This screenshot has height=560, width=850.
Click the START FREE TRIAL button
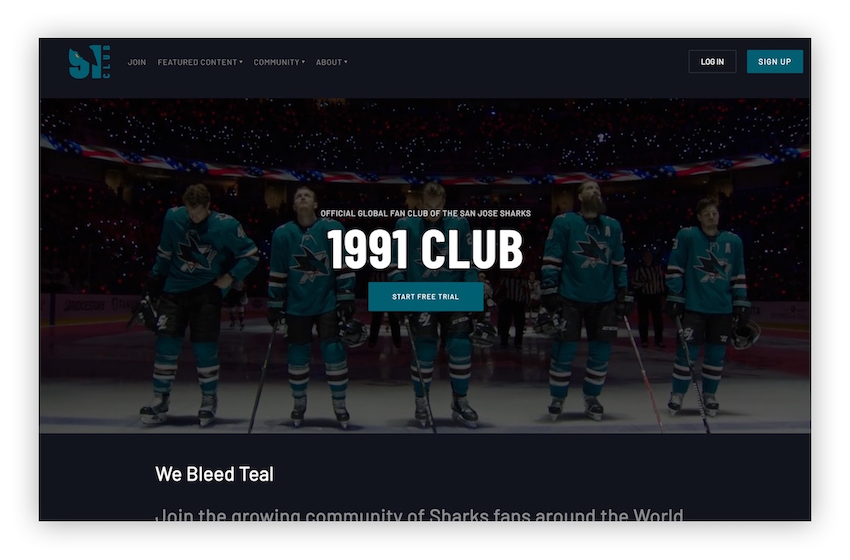pyautogui.click(x=426, y=297)
